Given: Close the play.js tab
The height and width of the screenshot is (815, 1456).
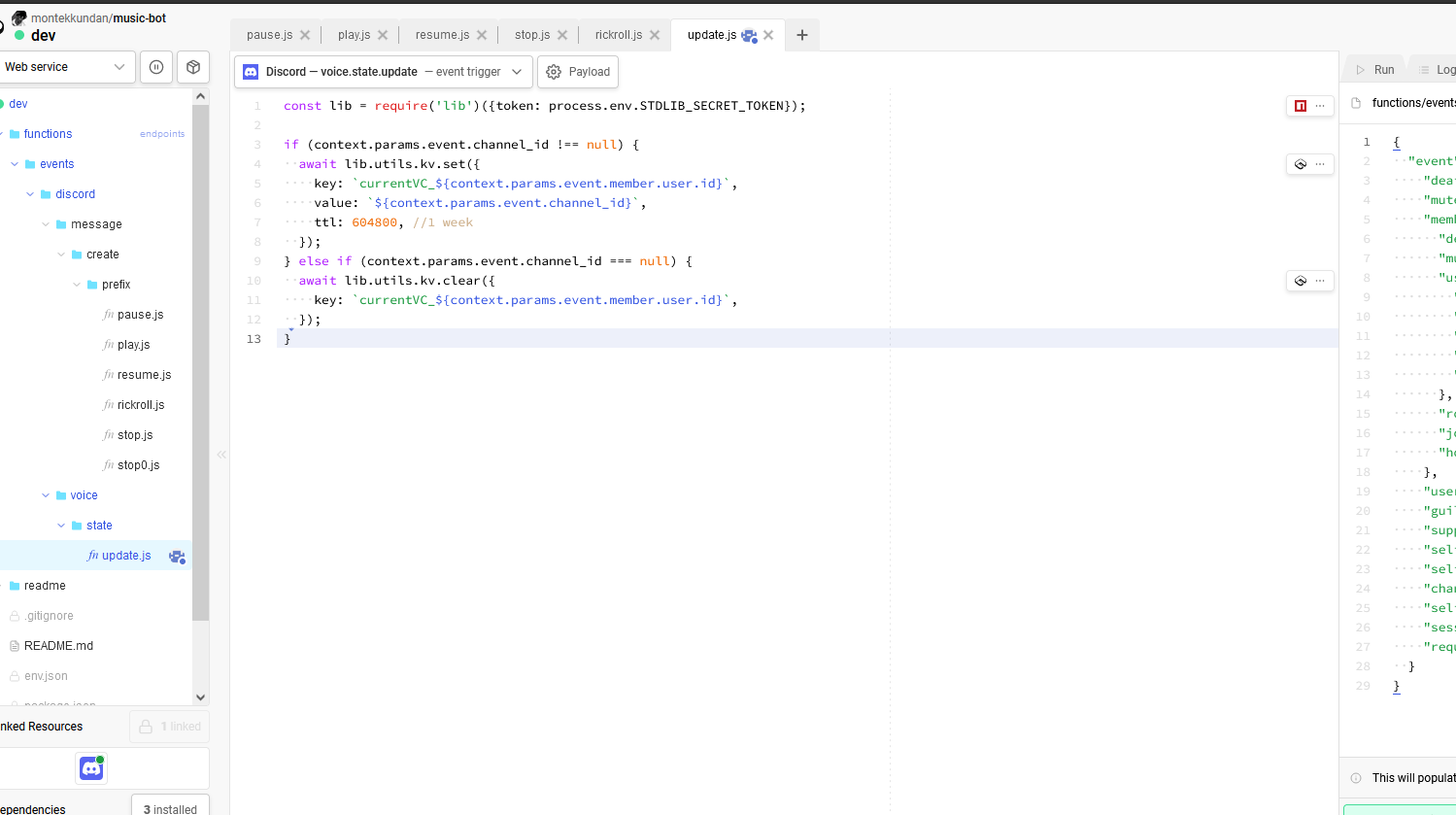Looking at the screenshot, I should [x=383, y=35].
